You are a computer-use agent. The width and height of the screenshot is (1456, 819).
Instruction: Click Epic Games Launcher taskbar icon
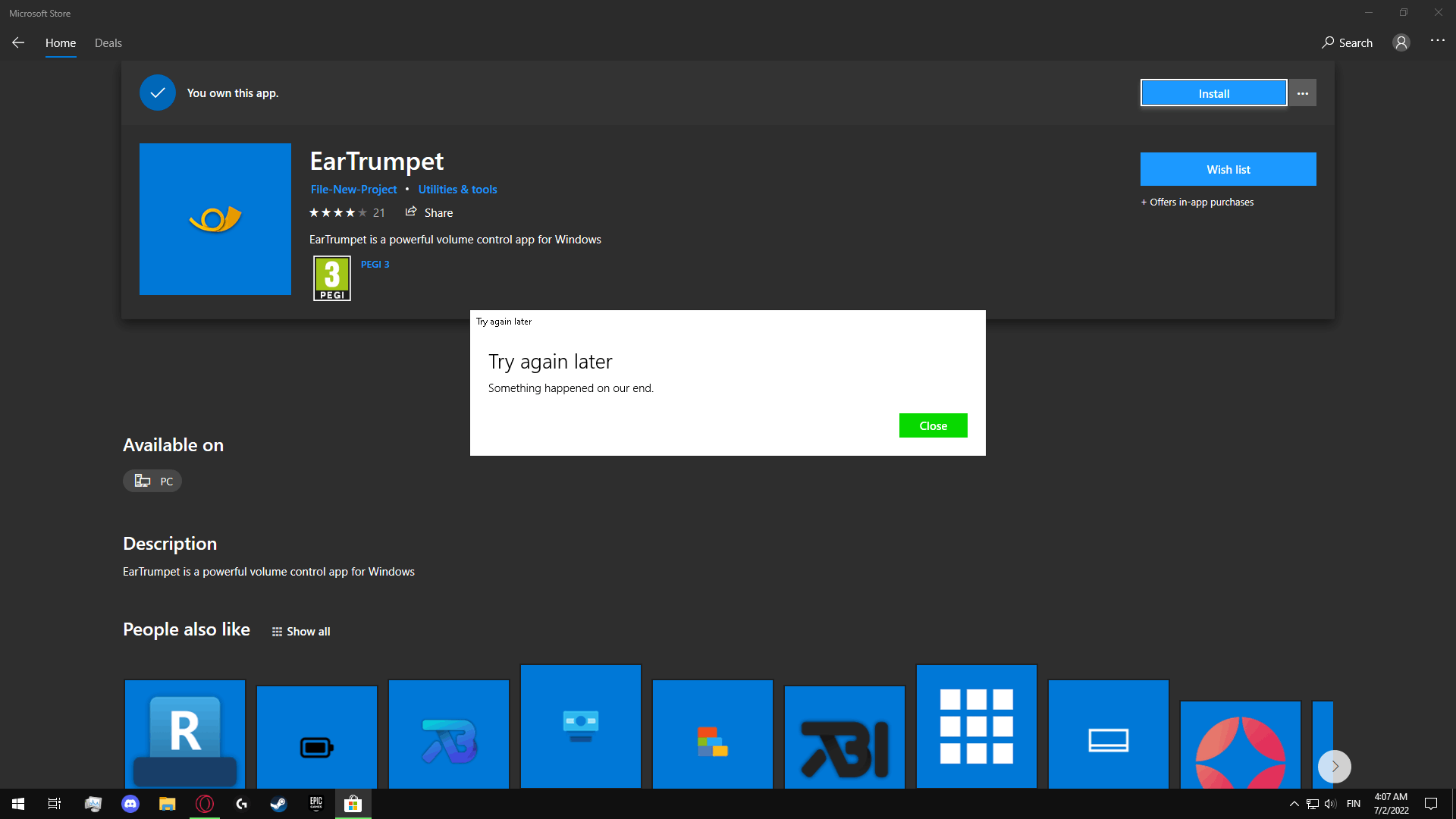tap(315, 804)
